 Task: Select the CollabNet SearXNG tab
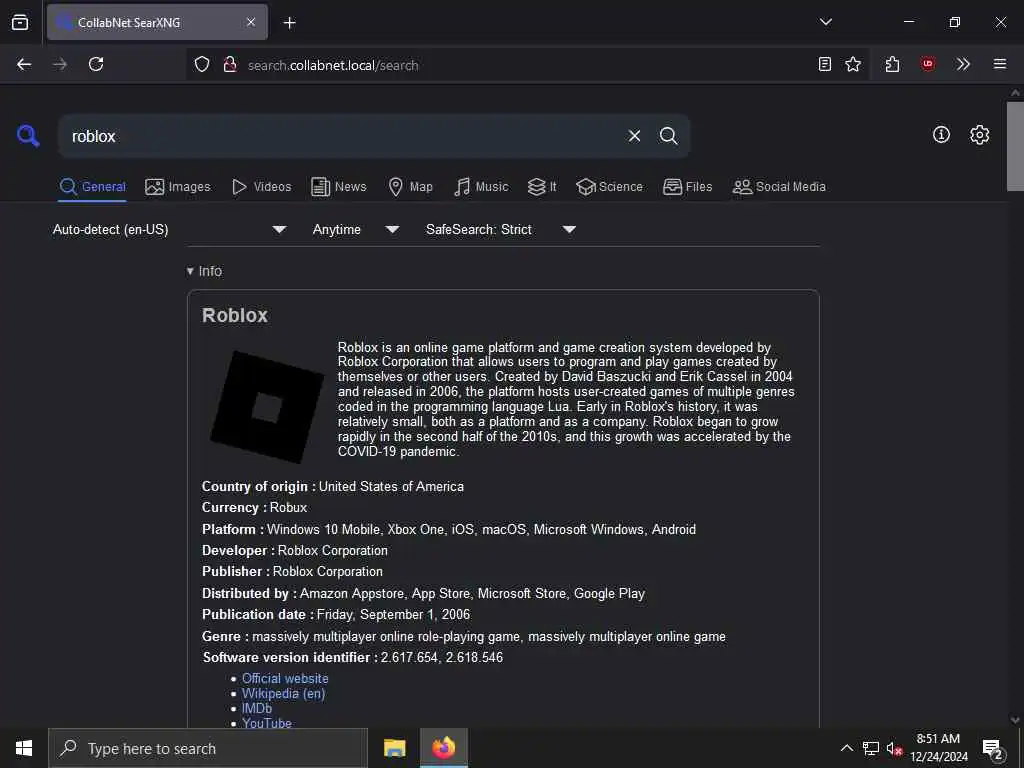[x=157, y=22]
